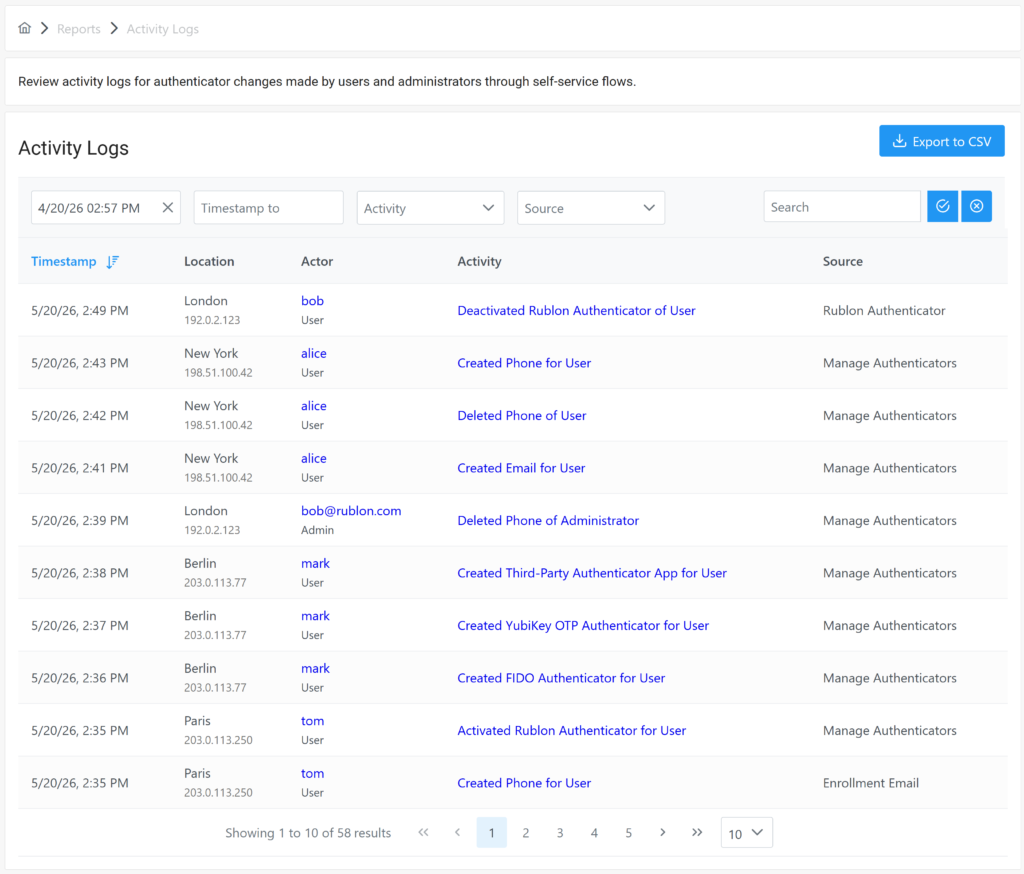Click into the Search box
The height and width of the screenshot is (874, 1024).
click(842, 207)
